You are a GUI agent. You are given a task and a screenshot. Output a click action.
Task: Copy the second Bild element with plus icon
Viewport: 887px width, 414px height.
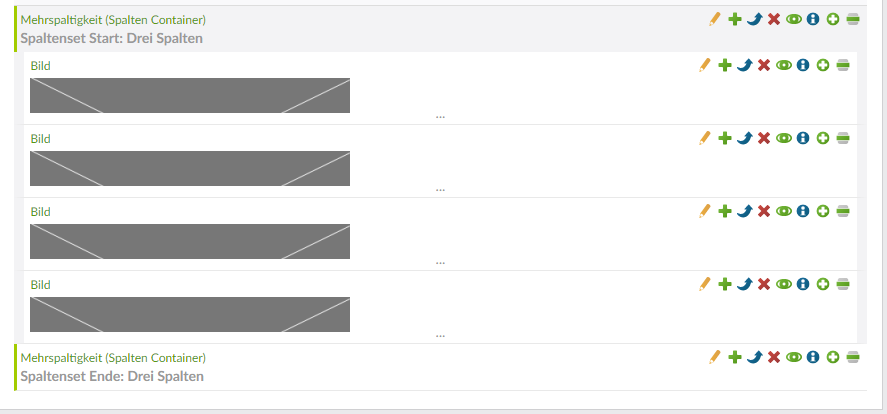(x=725, y=138)
